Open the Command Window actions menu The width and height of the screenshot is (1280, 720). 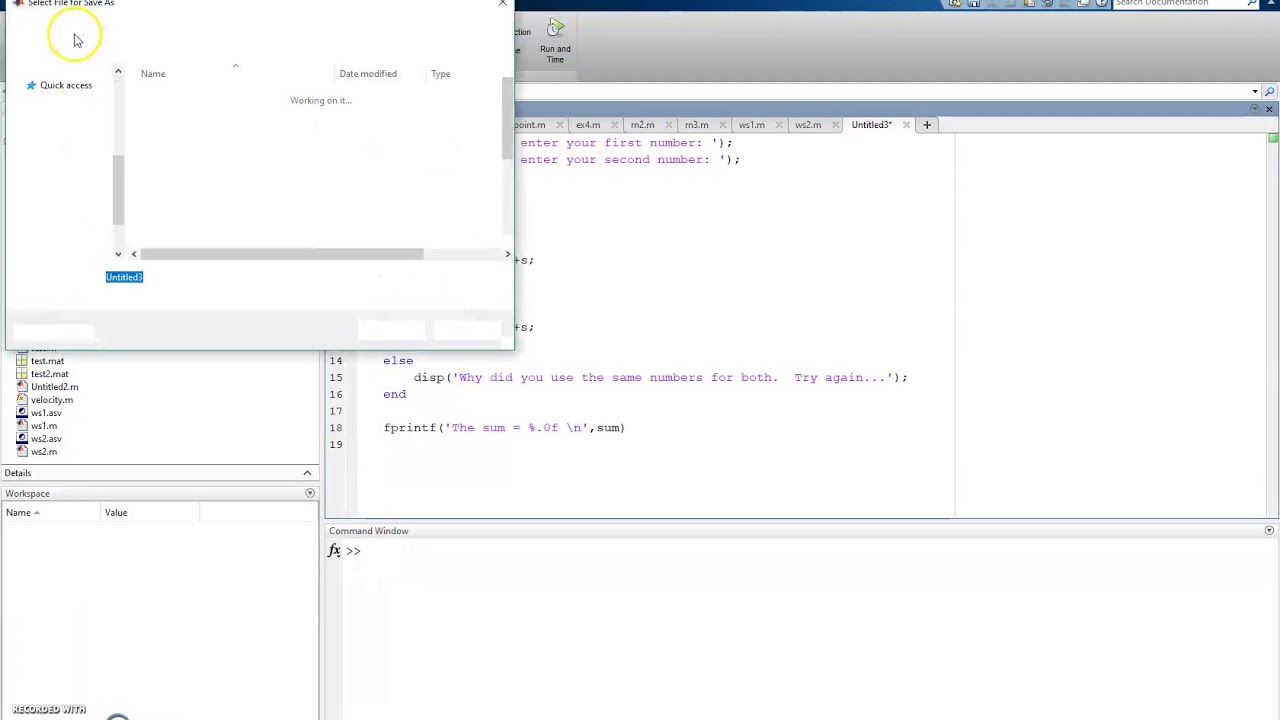click(x=1269, y=531)
